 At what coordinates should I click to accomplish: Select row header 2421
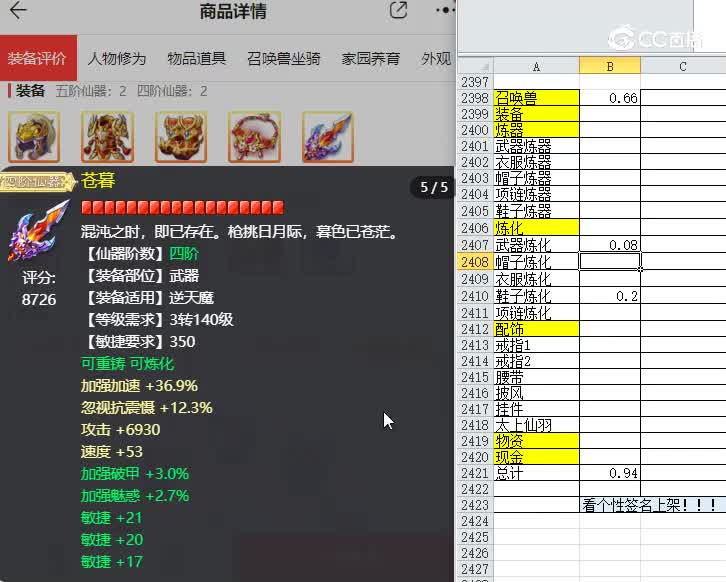(x=476, y=473)
